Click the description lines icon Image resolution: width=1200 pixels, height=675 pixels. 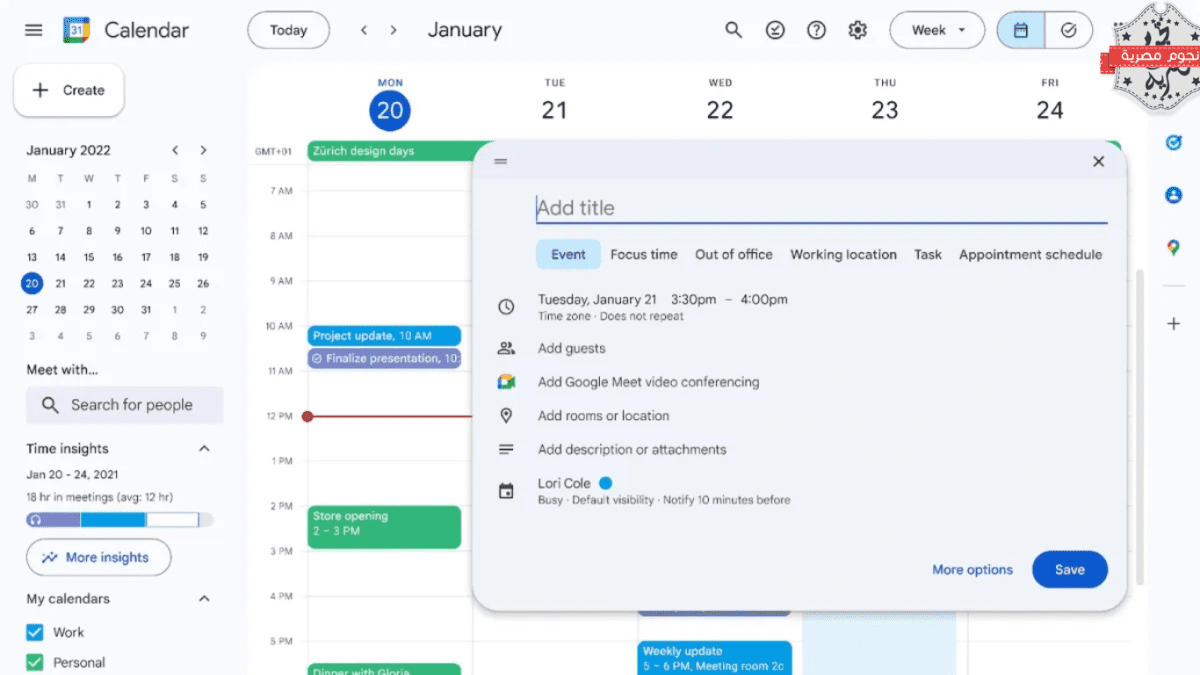point(506,449)
